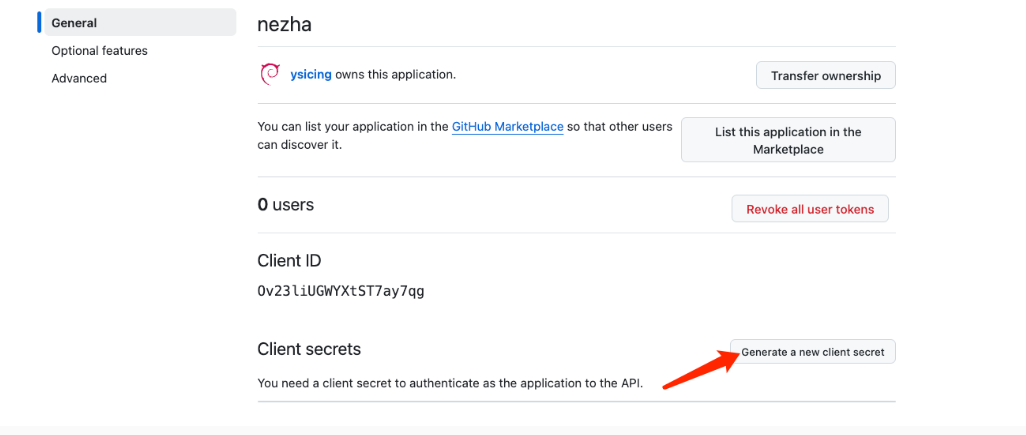
Task: Select the Client ID value text
Action: coord(341,291)
